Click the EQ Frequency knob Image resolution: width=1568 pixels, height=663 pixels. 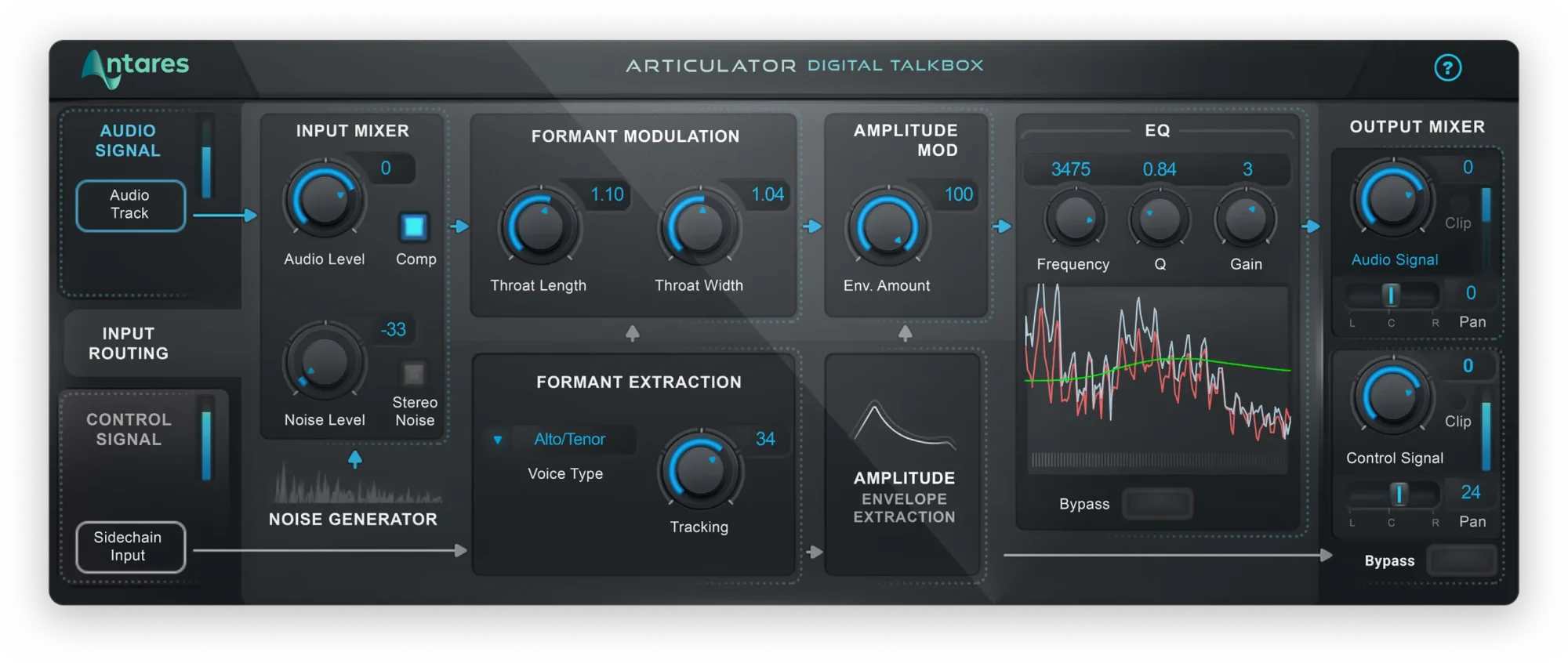coord(1073,218)
